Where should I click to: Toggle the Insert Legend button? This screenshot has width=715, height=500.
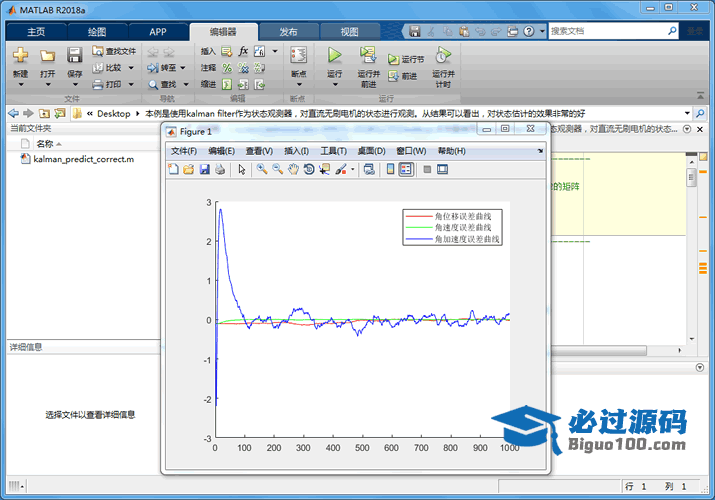[x=406, y=169]
